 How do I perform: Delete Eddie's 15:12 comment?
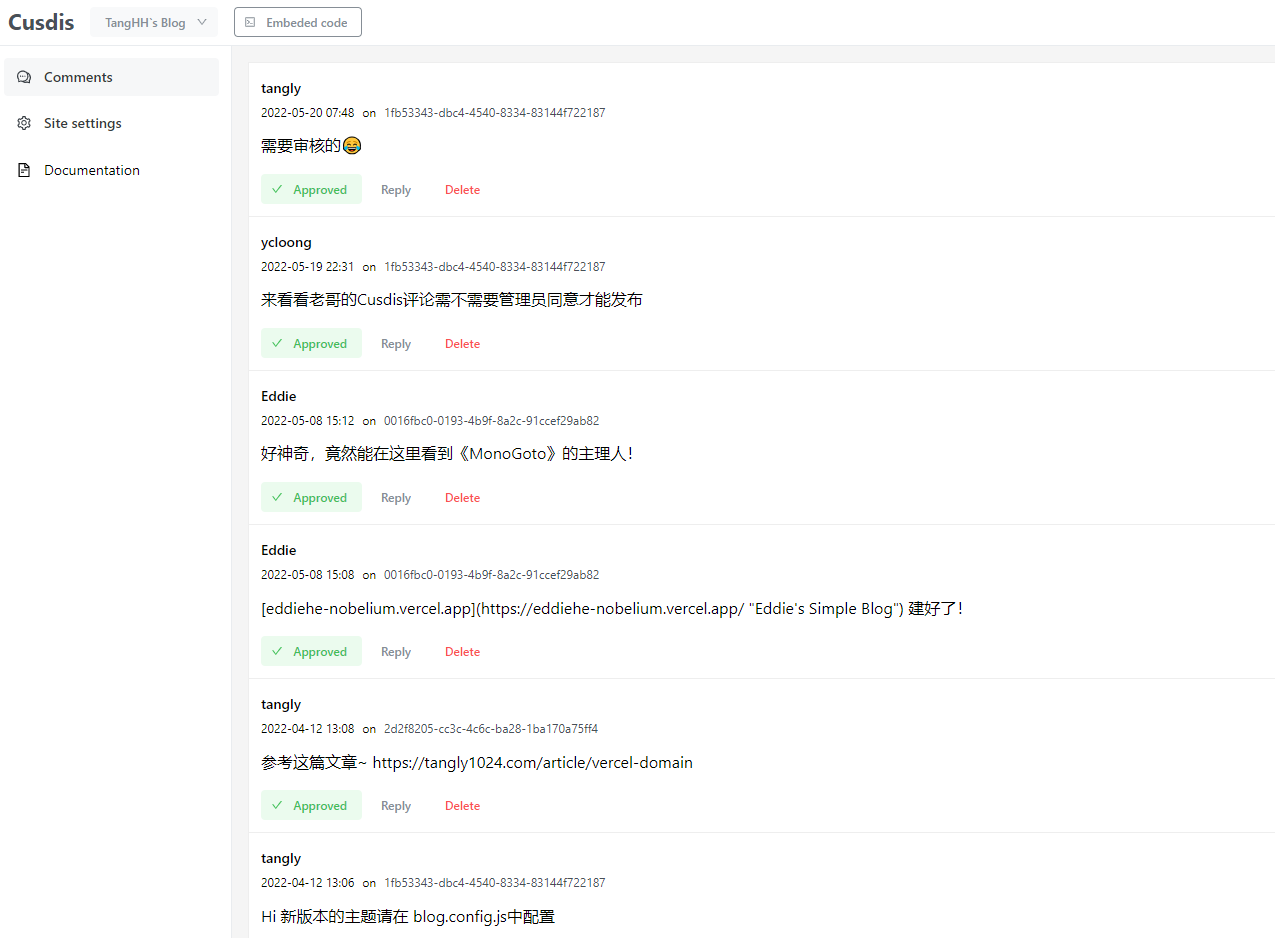462,498
